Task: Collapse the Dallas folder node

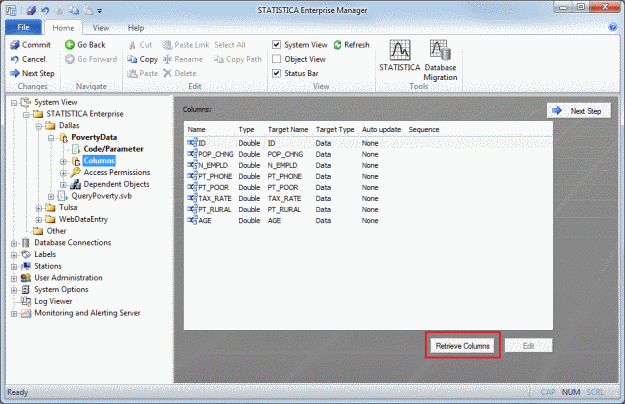Action: [x=39, y=126]
